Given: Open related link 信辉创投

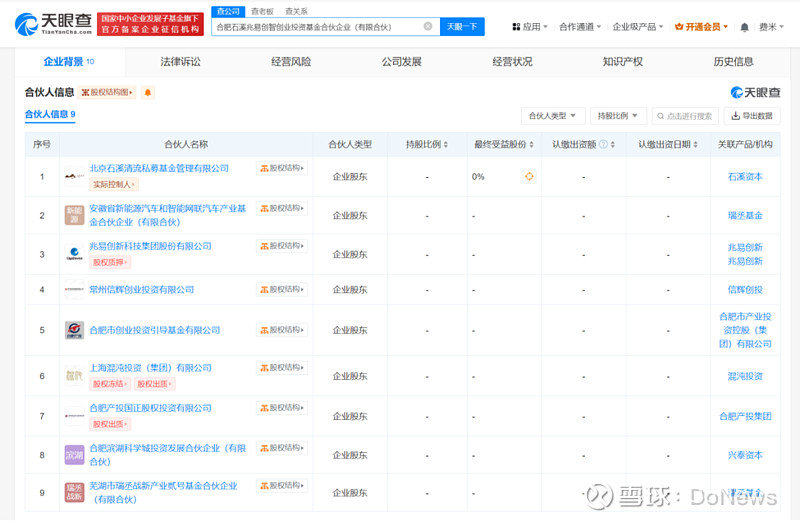Looking at the screenshot, I should (x=745, y=289).
